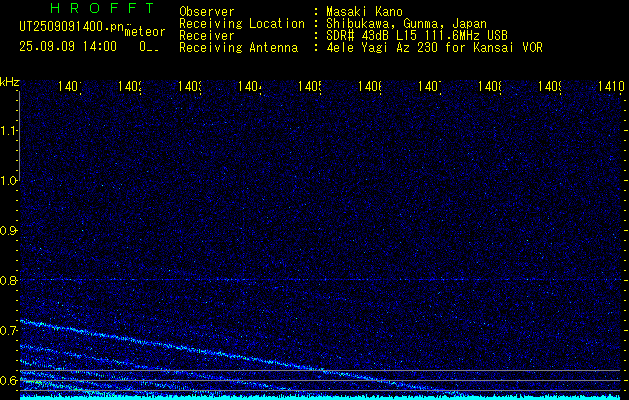Click the 1403 time axis label
The width and height of the screenshot is (629, 400).
point(190,86)
